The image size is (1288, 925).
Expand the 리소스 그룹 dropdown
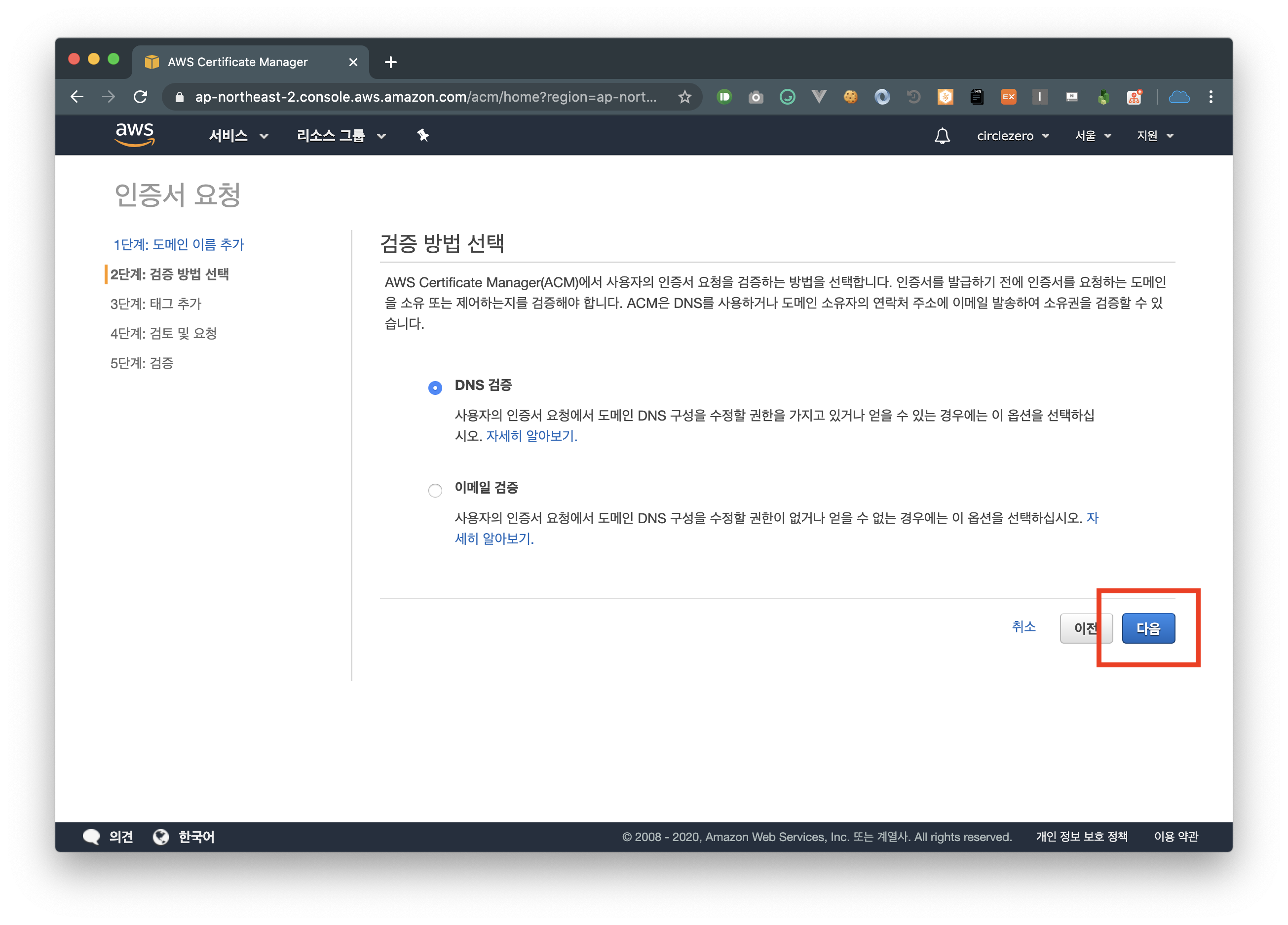click(x=341, y=136)
